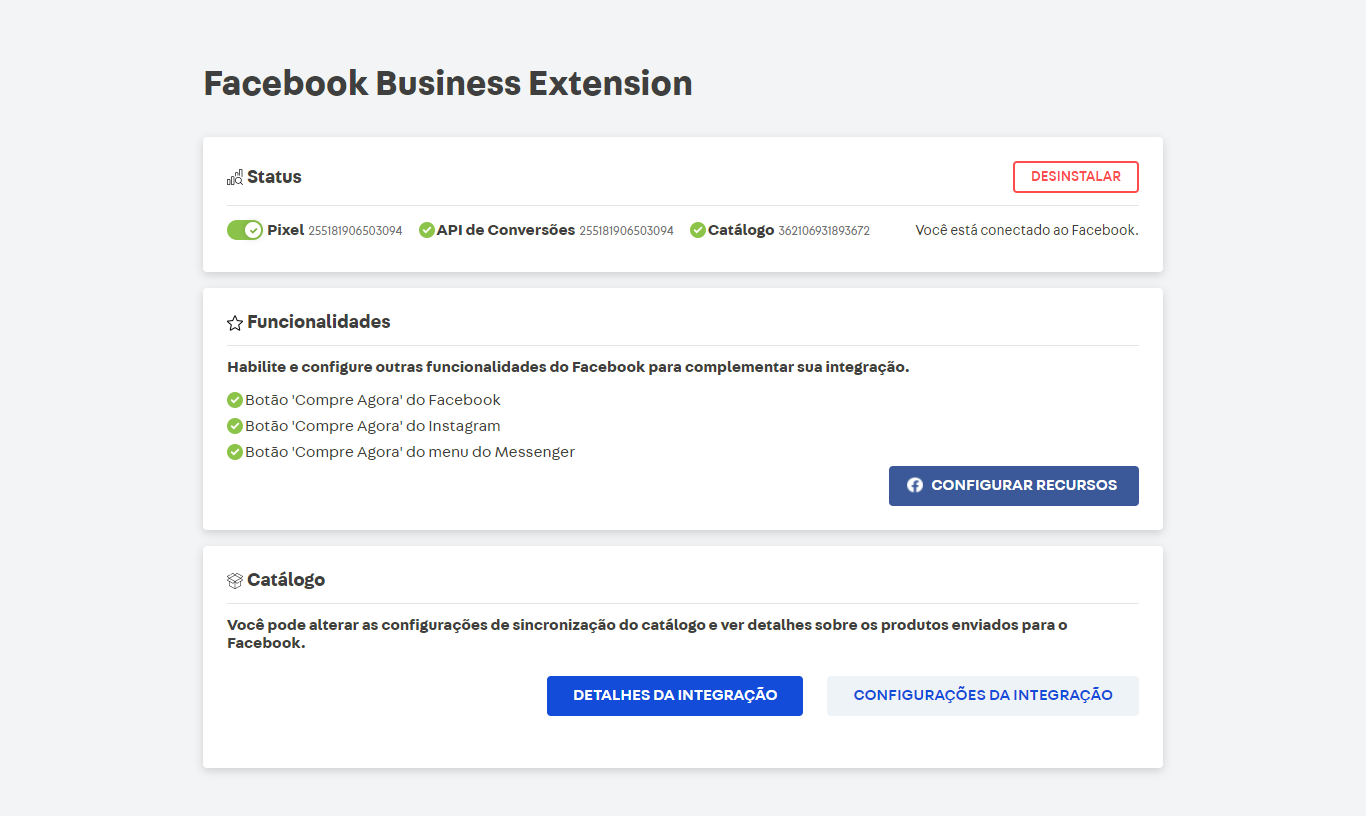Click the Status chart icon
1366x816 pixels.
coord(235,178)
